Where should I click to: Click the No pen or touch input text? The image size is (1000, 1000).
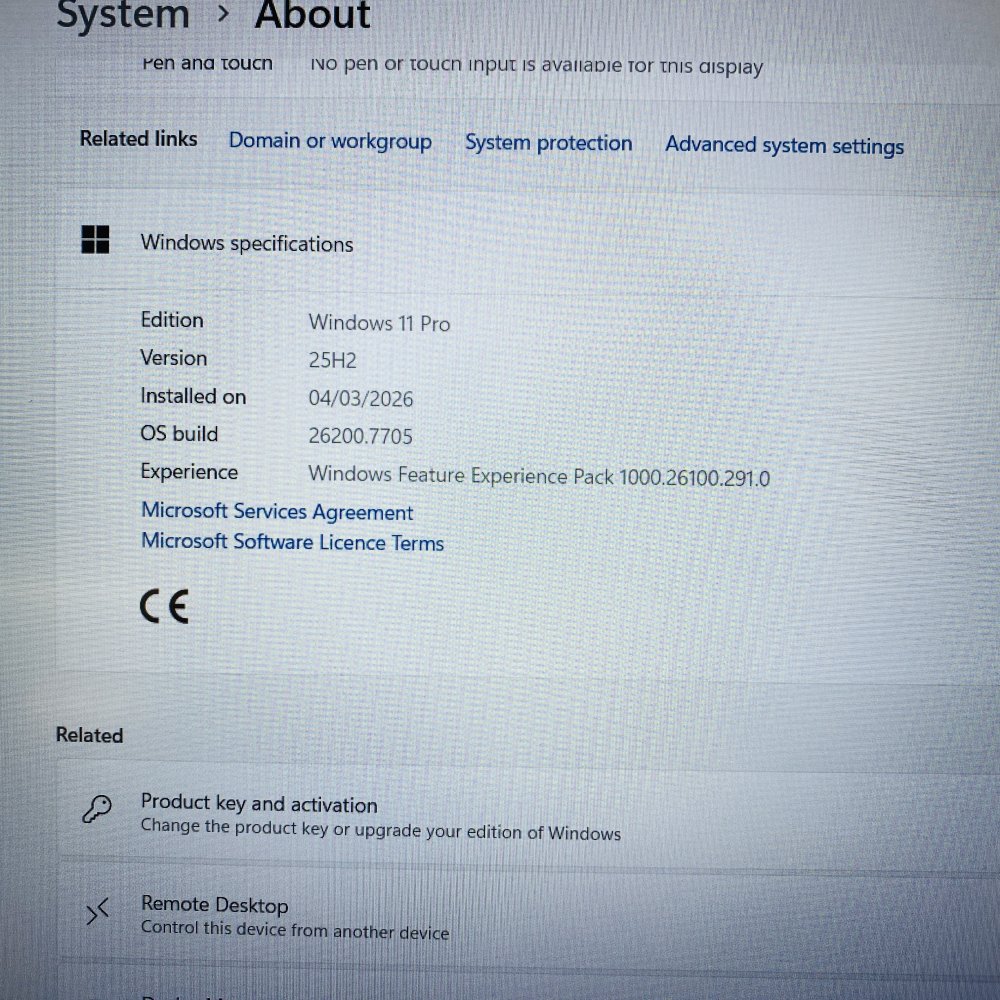[x=536, y=66]
